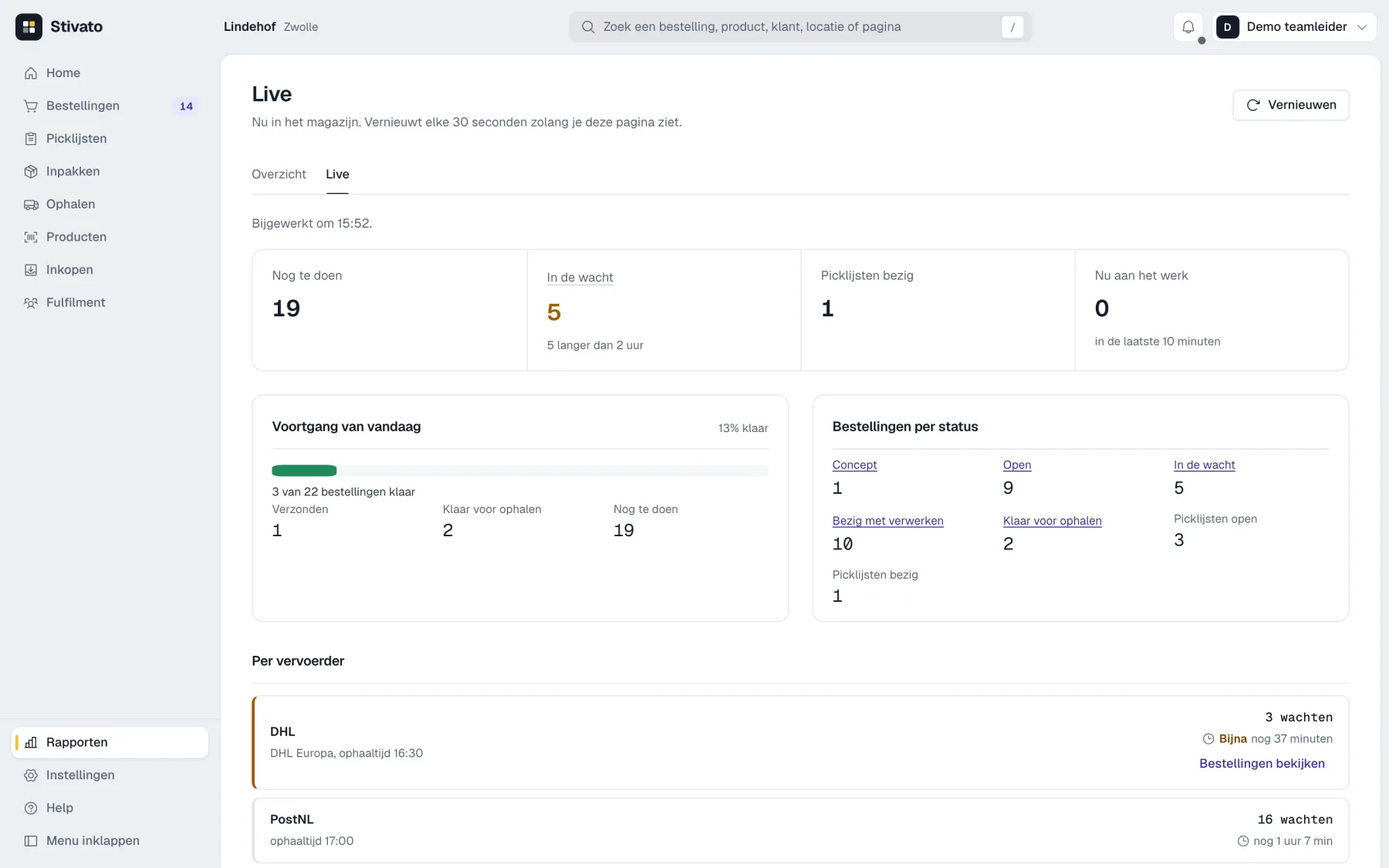Screen dimensions: 1389x868
Task: Select the Live tab
Action: (337, 174)
